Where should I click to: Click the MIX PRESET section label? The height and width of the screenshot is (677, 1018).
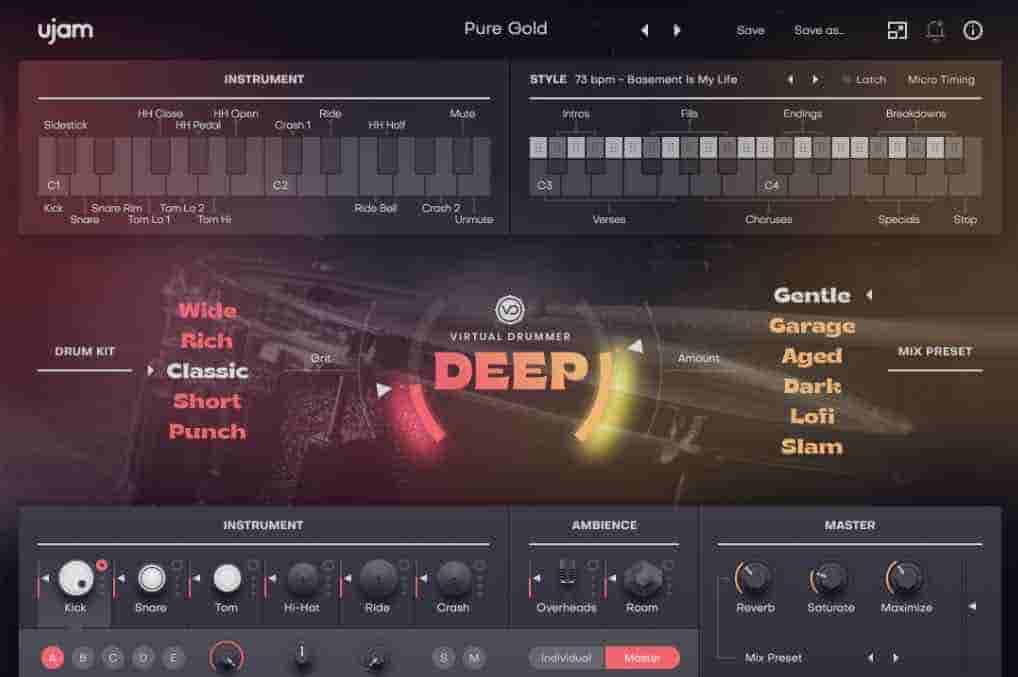click(x=935, y=351)
